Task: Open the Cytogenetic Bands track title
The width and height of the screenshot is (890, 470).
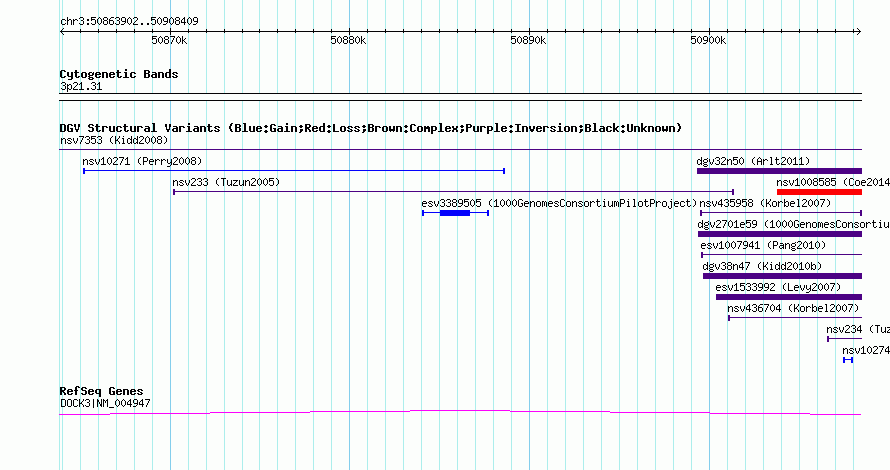Action: pyautogui.click(x=119, y=74)
